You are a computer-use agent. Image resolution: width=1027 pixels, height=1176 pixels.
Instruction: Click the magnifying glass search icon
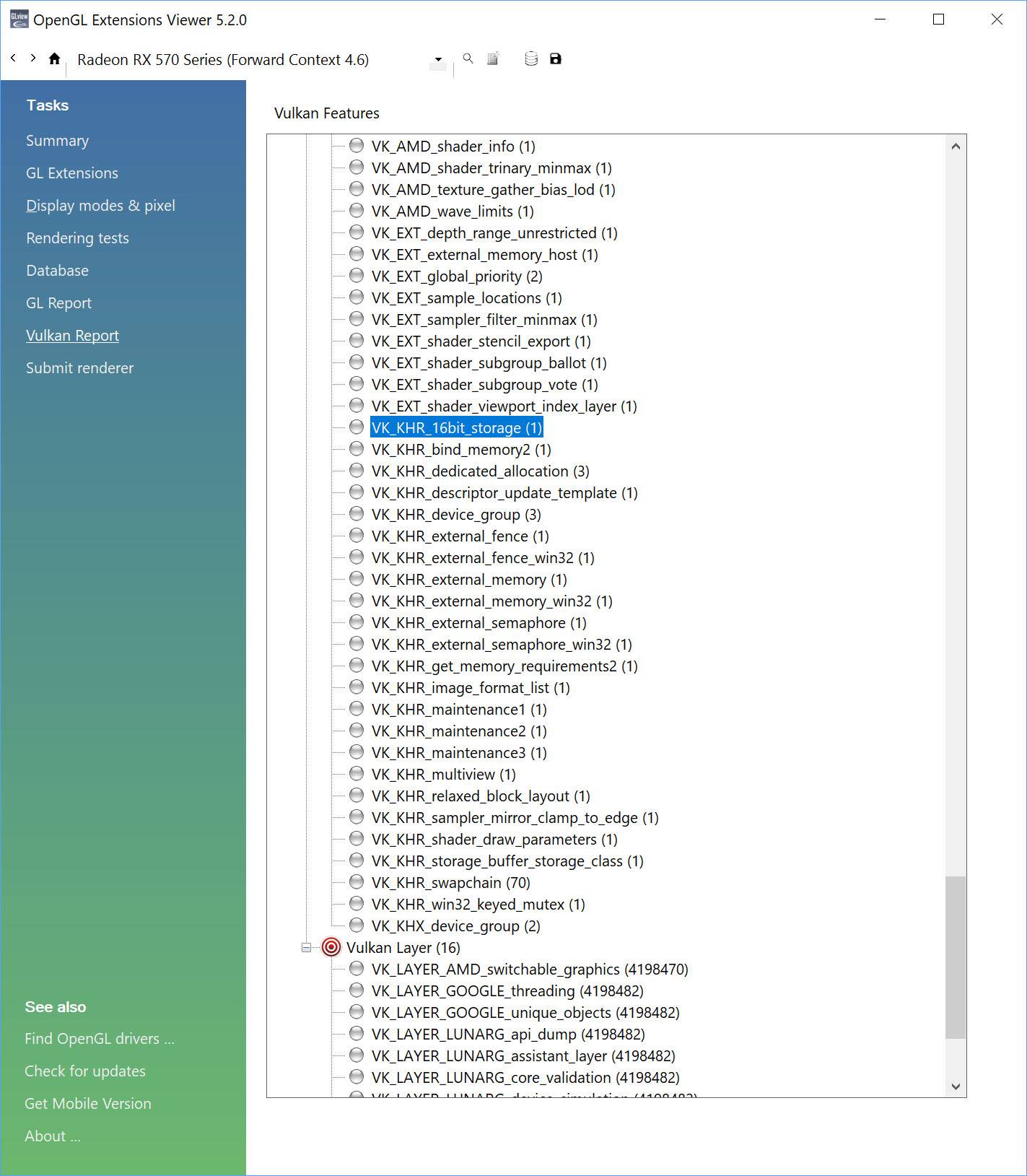click(468, 58)
